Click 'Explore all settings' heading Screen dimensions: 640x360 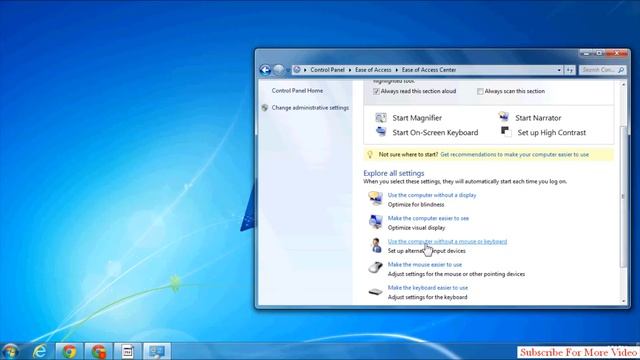tap(393, 173)
